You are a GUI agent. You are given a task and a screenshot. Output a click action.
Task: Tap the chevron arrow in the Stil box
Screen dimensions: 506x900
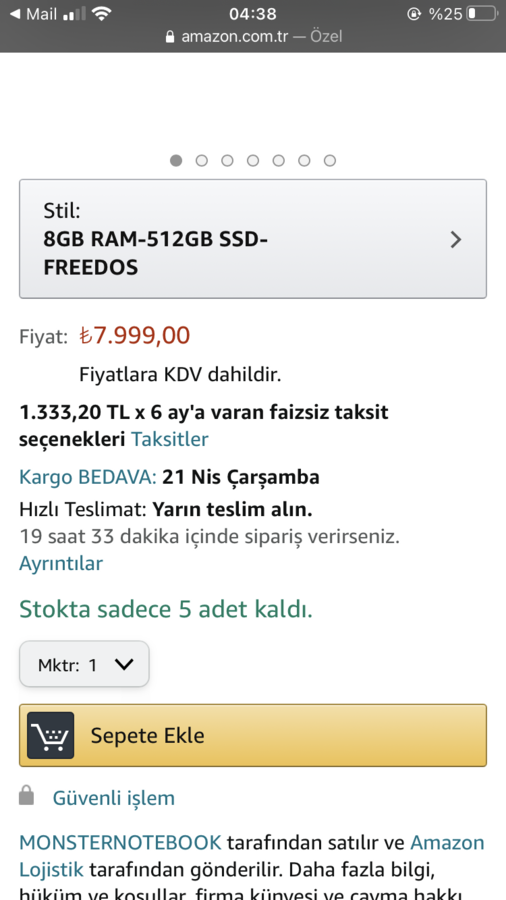pos(456,239)
